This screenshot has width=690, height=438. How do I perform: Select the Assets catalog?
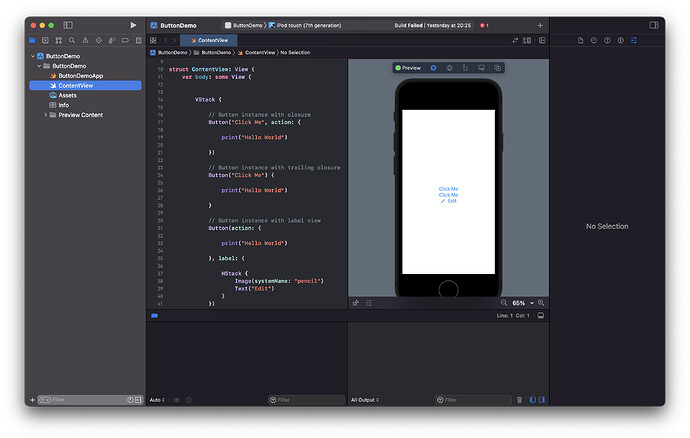[x=67, y=95]
